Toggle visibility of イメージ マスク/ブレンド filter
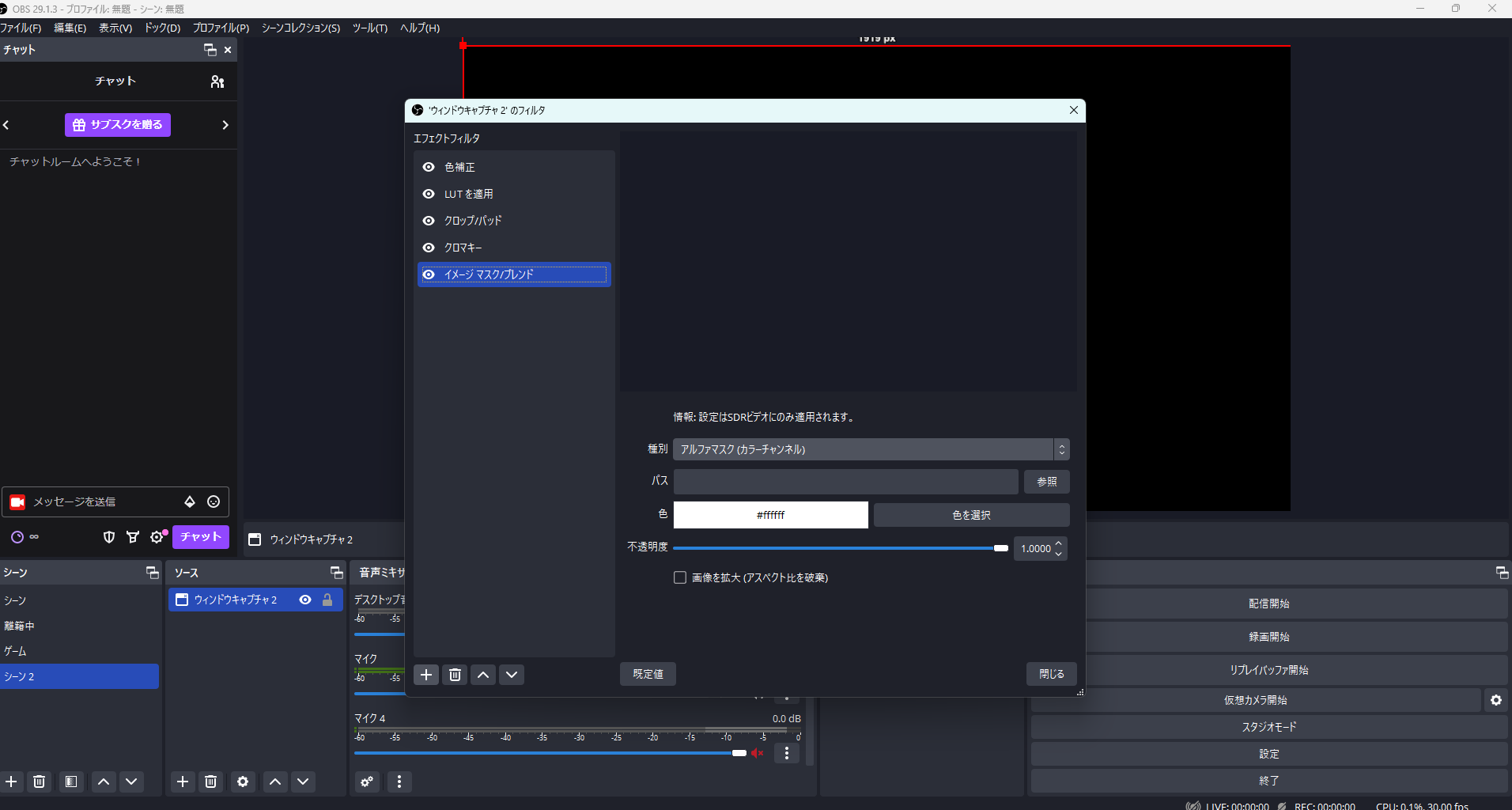Screen dimensions: 1512x810 429,274
